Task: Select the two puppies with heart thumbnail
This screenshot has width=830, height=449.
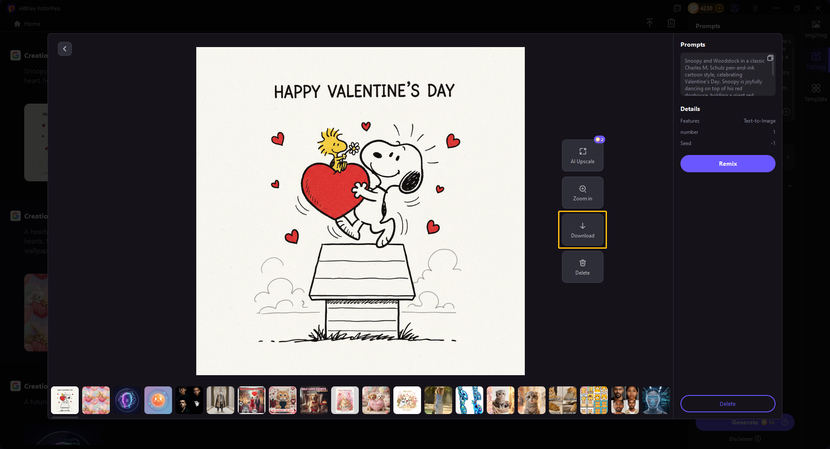Action: (x=376, y=400)
